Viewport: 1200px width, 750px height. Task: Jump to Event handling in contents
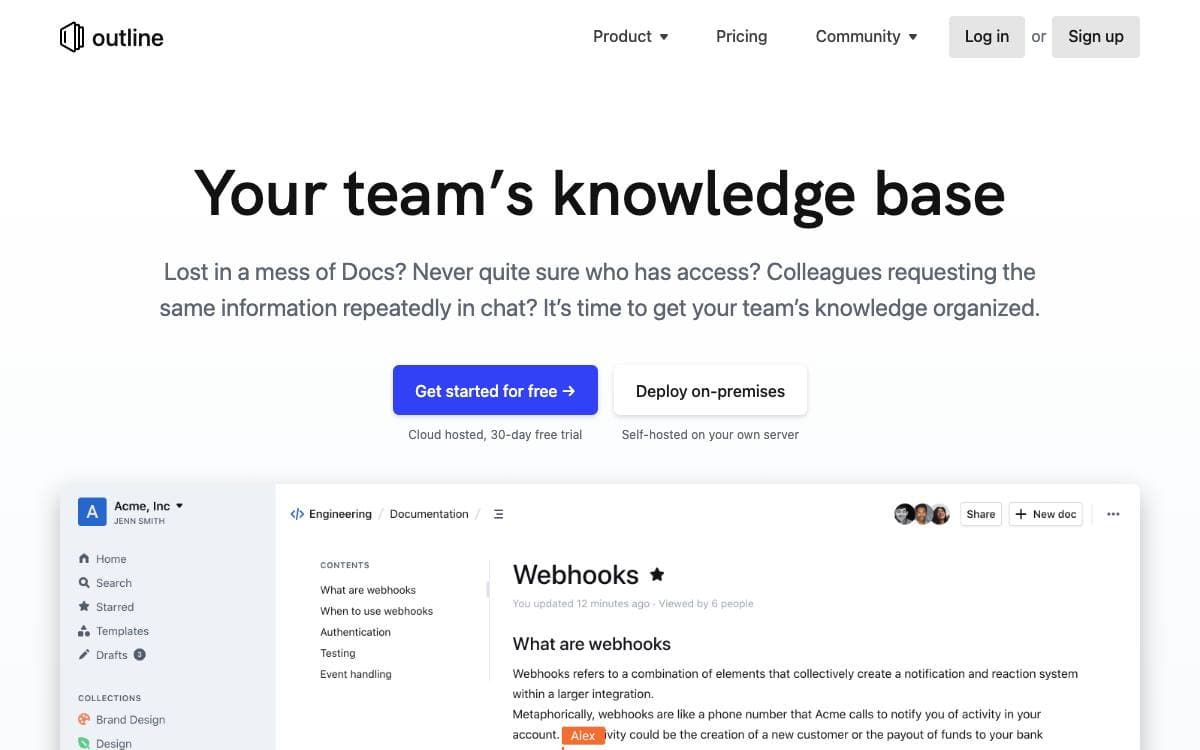click(355, 674)
